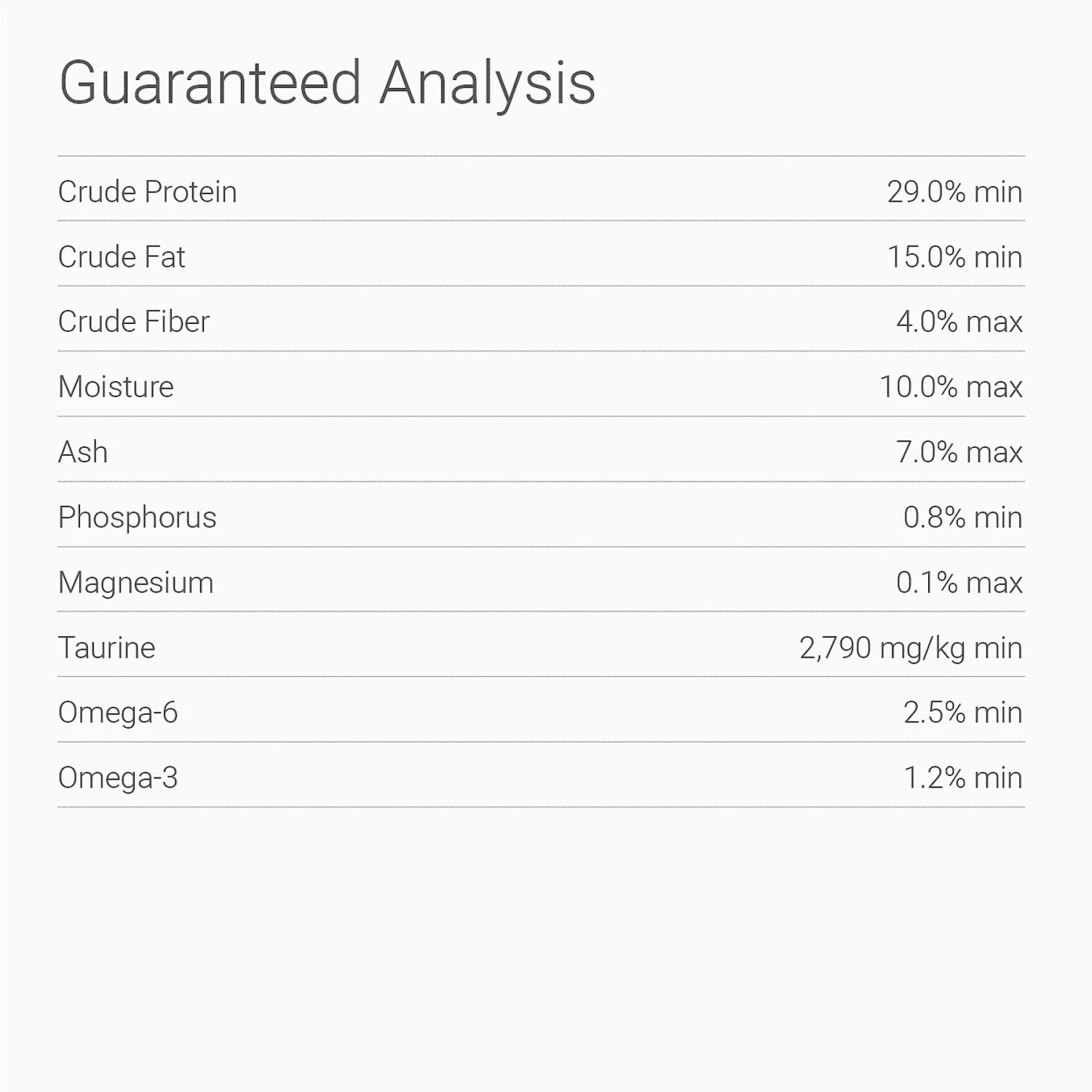Select the Crude Fat label
This screenshot has width=1092, height=1092.
point(122,257)
